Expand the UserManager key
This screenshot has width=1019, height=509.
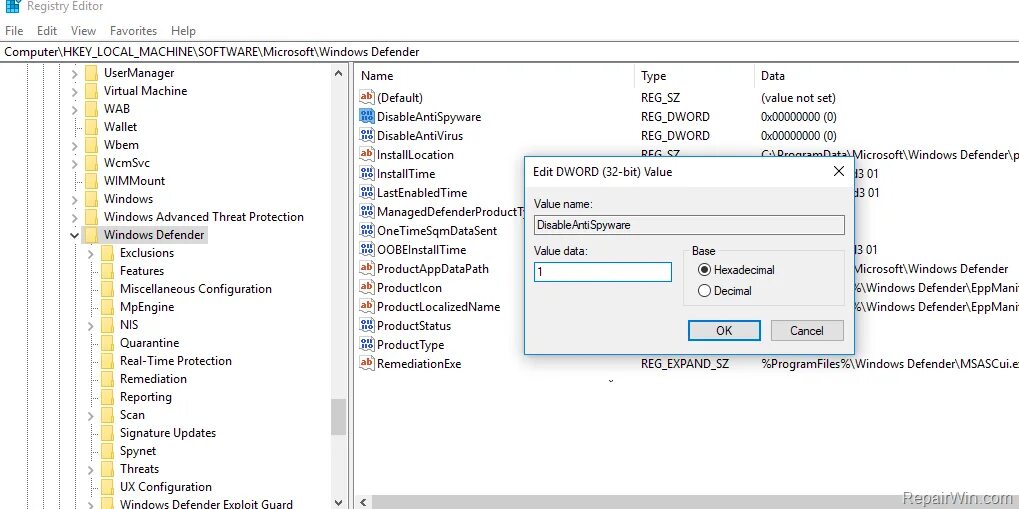pyautogui.click(x=75, y=73)
